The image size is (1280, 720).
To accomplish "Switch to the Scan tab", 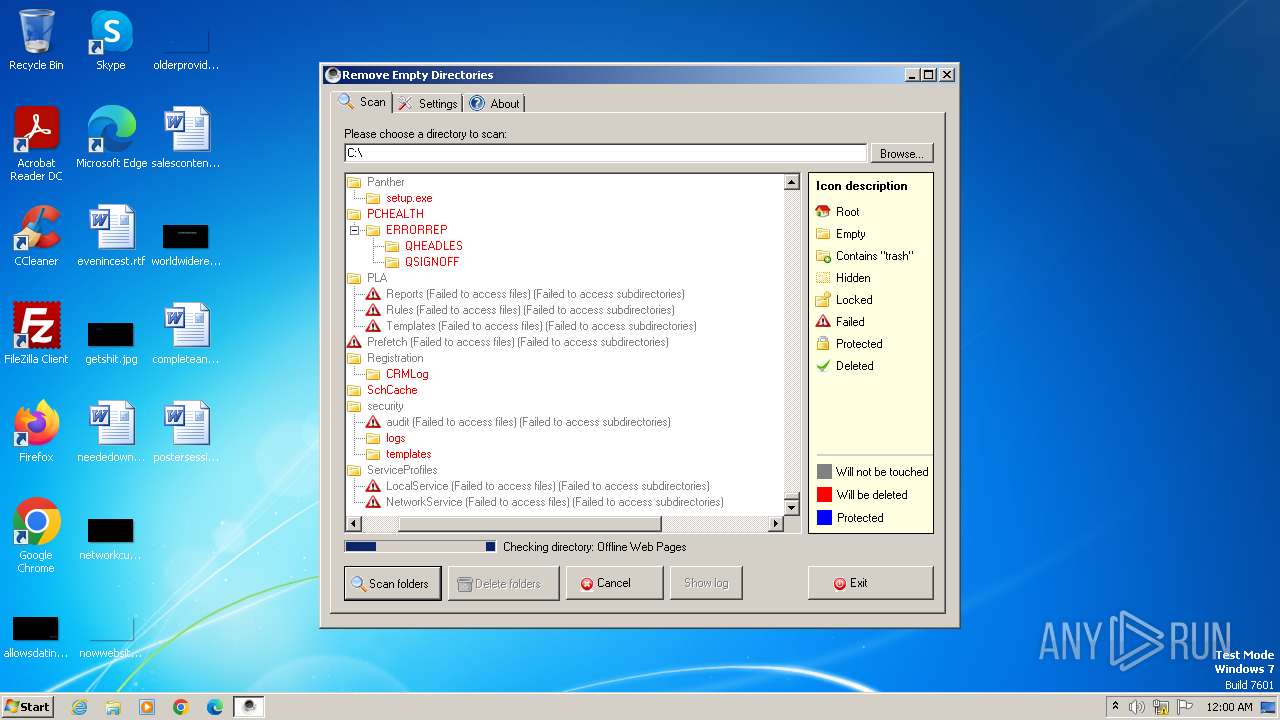I will click(362, 102).
